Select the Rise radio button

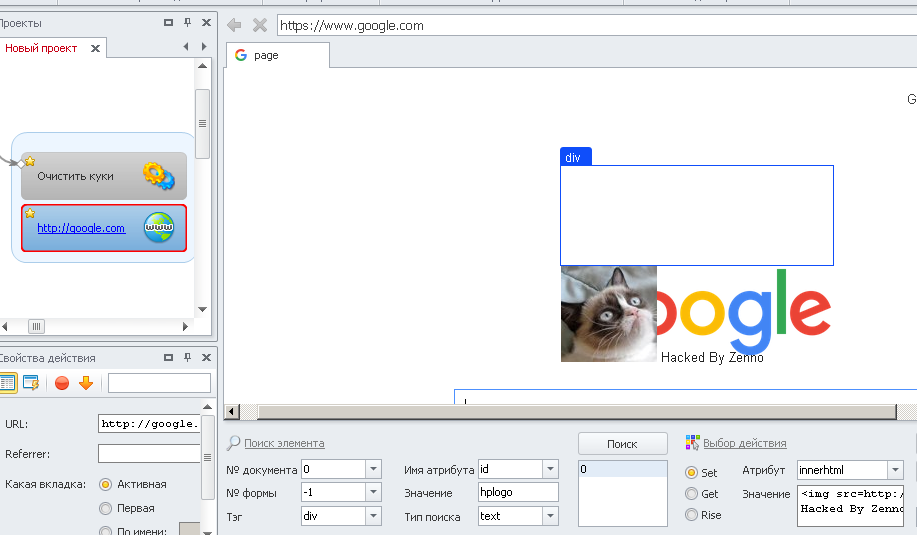tap(691, 515)
